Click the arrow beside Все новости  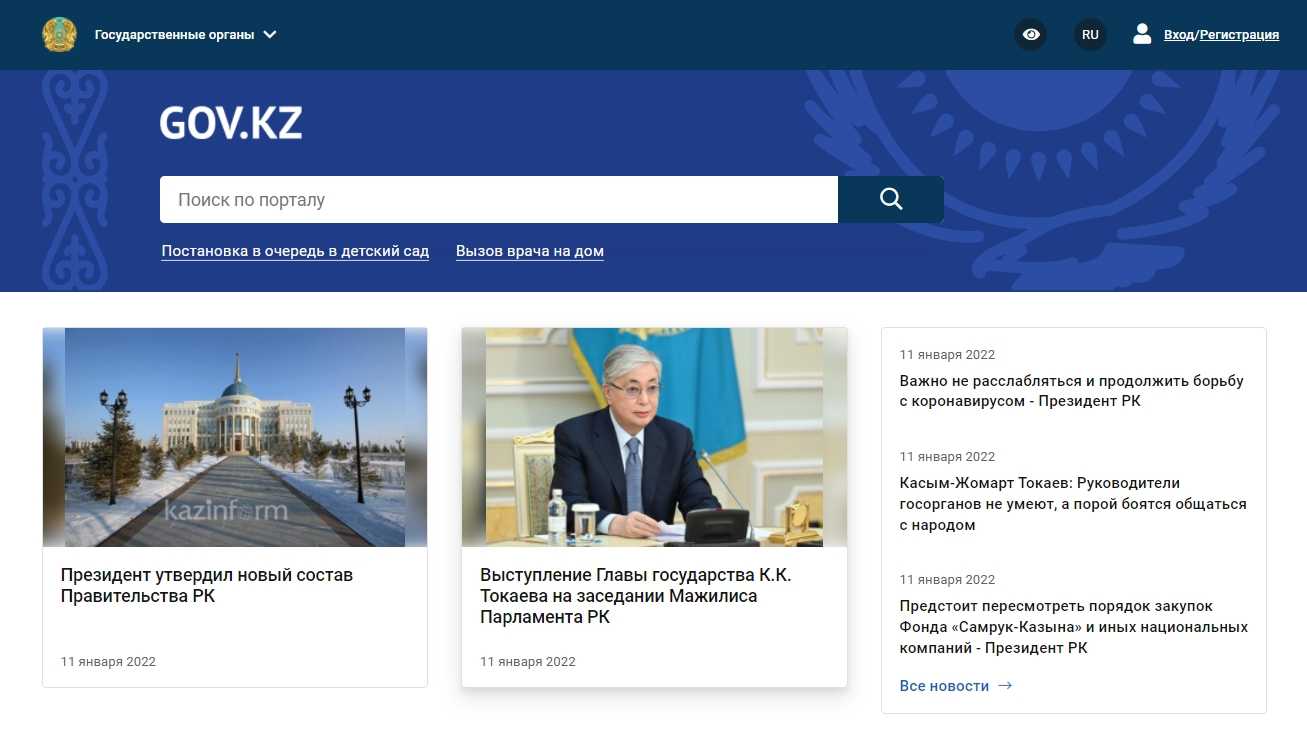1005,686
